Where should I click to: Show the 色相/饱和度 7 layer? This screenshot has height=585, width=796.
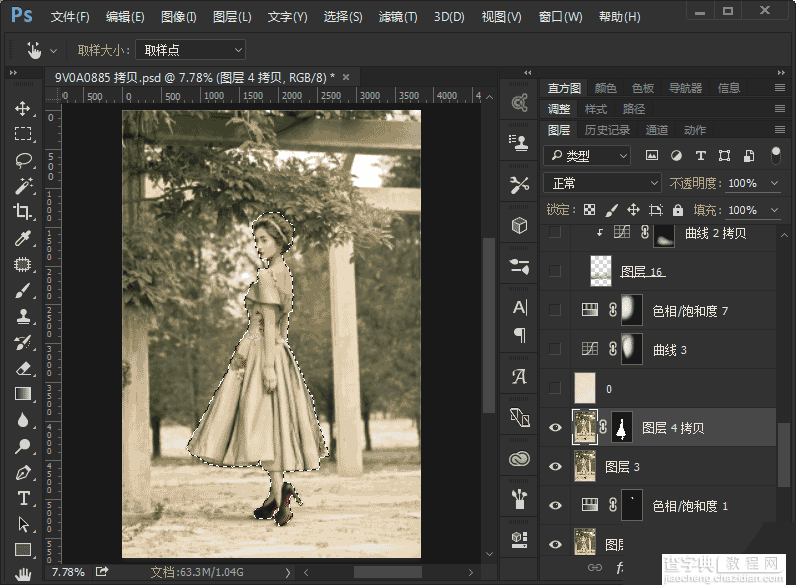point(555,310)
